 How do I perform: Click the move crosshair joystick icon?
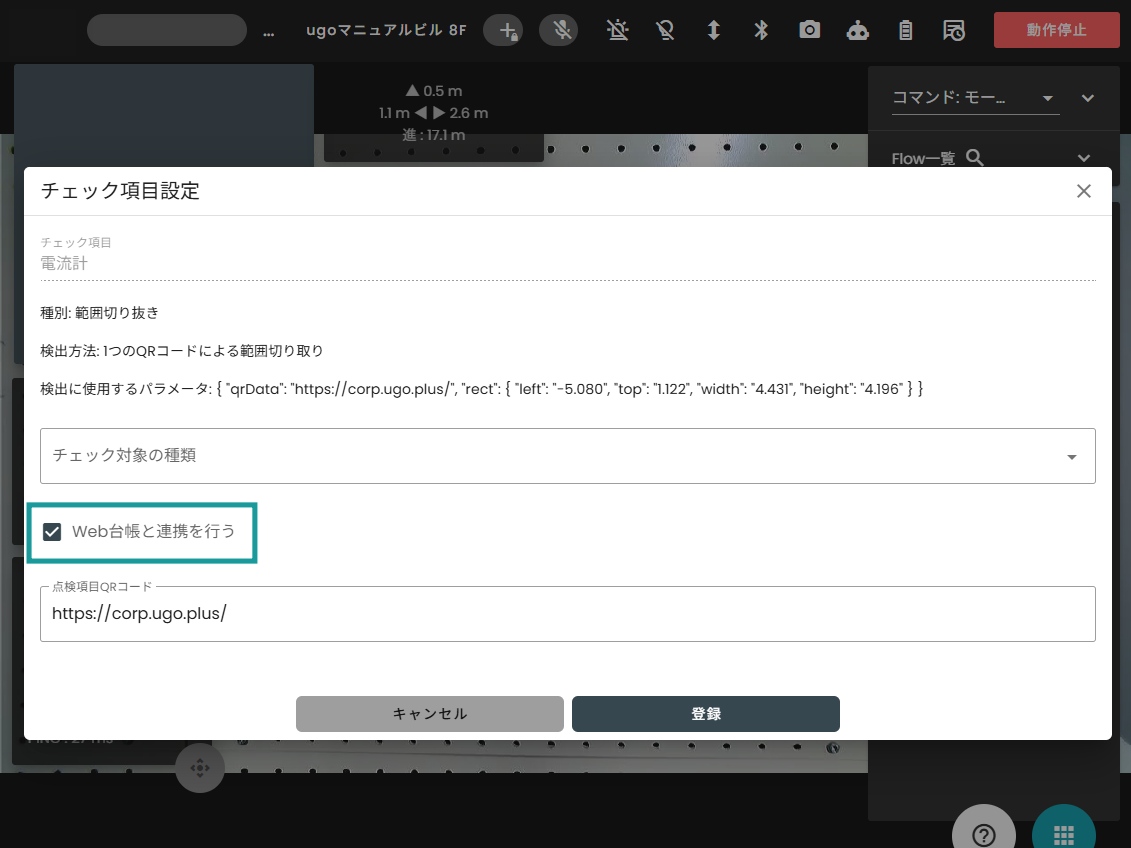click(x=200, y=768)
